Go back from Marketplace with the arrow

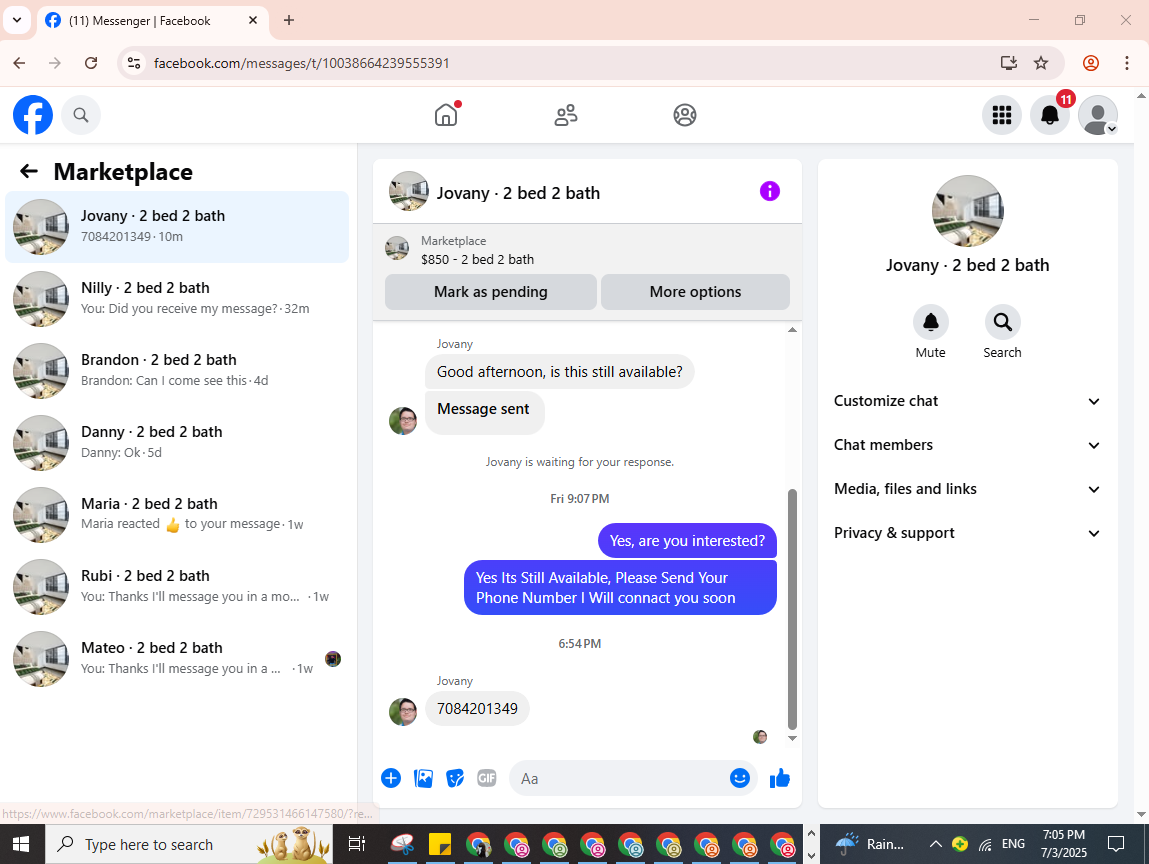(x=29, y=171)
